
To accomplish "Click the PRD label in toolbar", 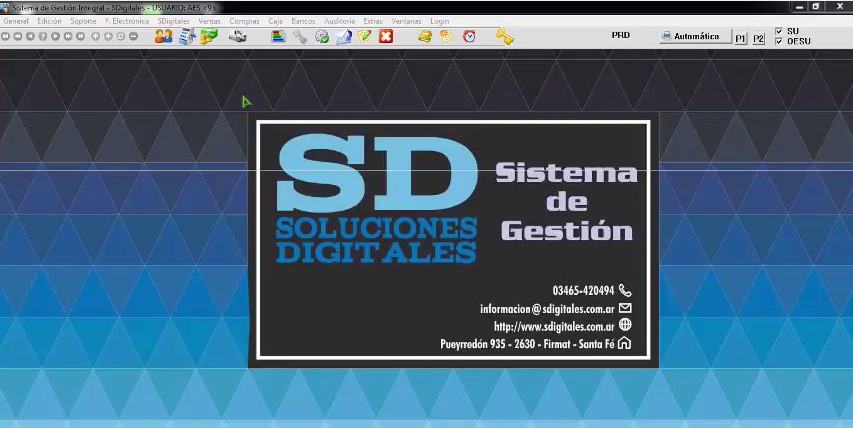I will click(x=620, y=35).
